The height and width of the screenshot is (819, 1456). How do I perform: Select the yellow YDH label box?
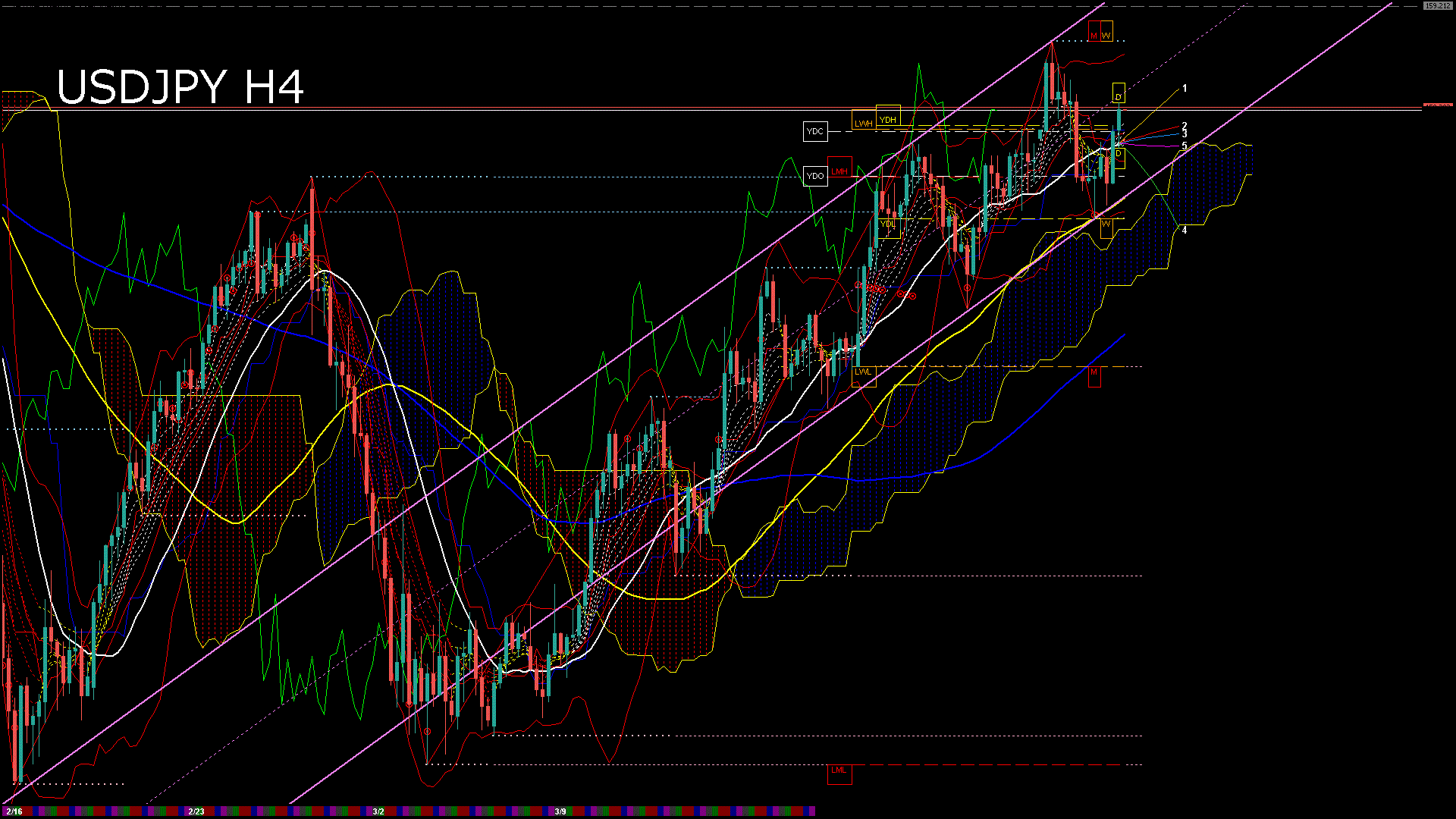[888, 119]
